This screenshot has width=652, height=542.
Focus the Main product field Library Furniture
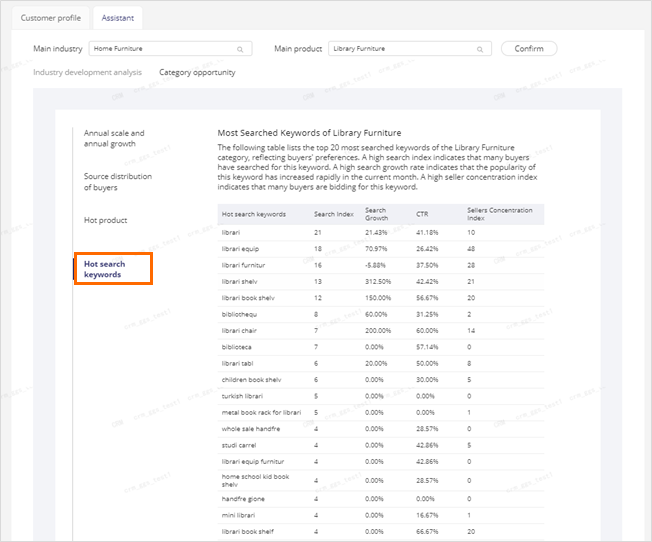click(x=410, y=49)
